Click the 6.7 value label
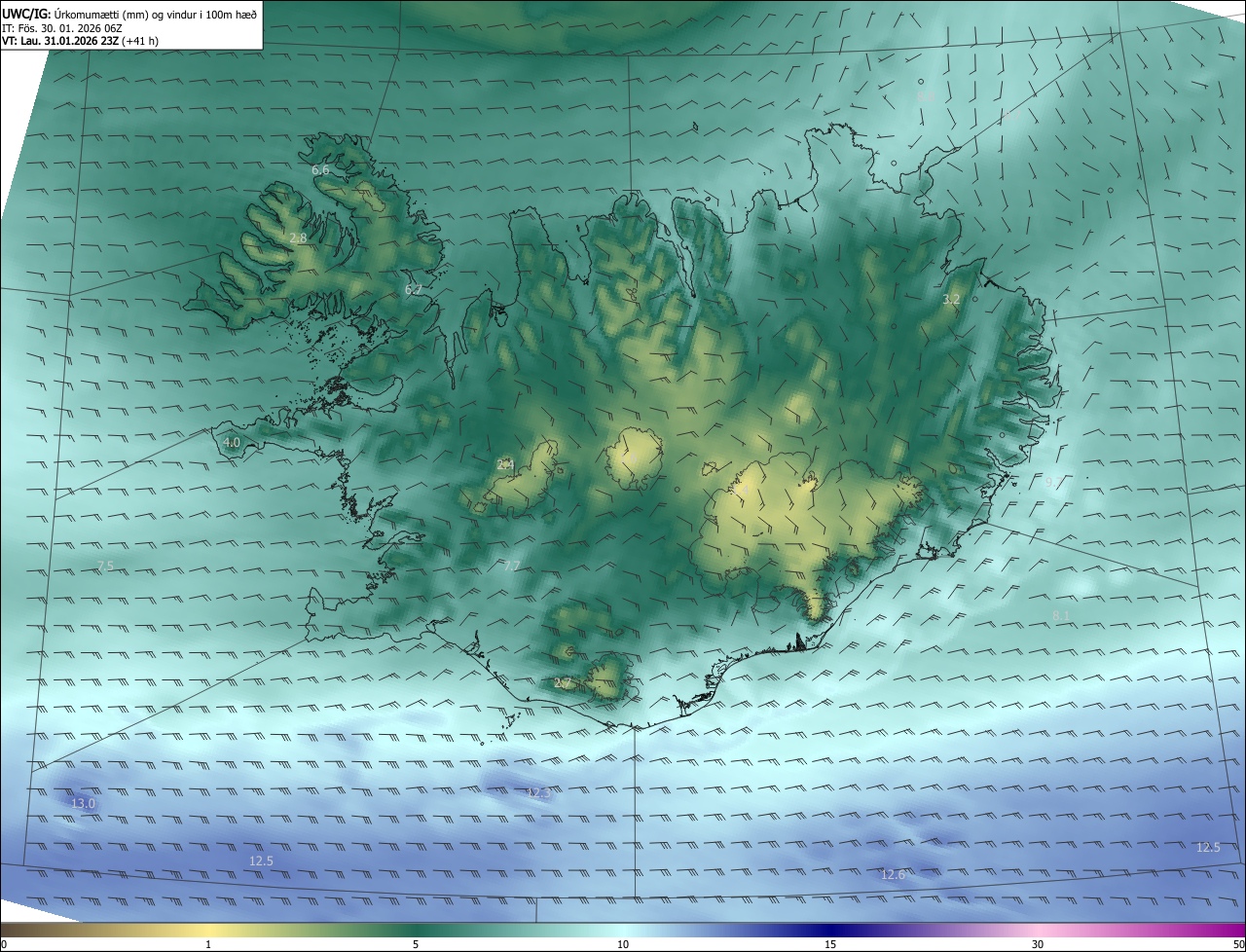1246x952 pixels. [413, 289]
